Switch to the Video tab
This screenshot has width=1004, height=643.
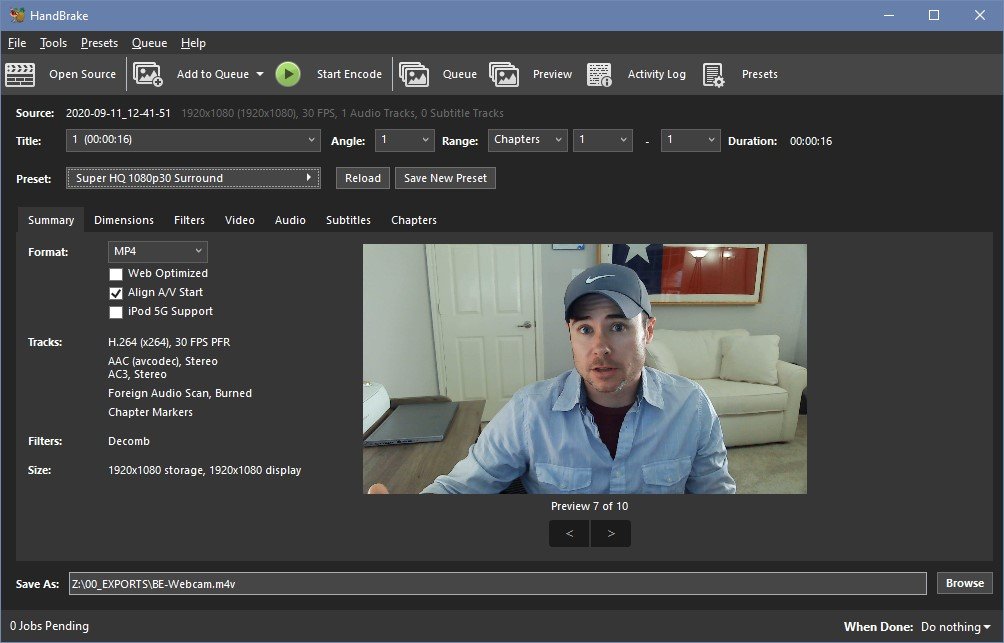coord(239,220)
